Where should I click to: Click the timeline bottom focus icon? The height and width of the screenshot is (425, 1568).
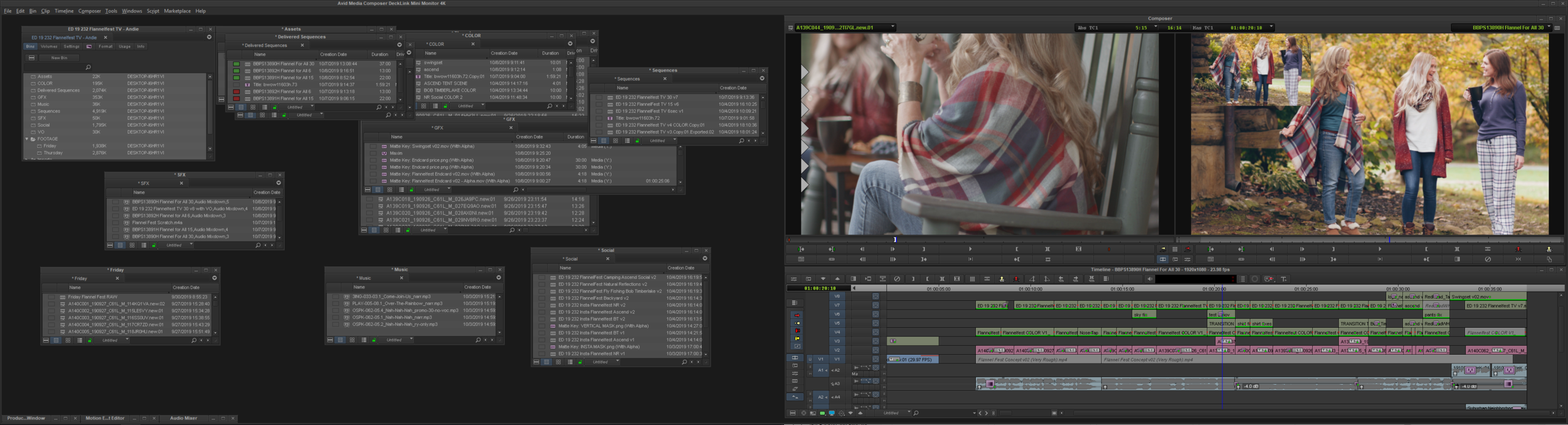[803, 413]
